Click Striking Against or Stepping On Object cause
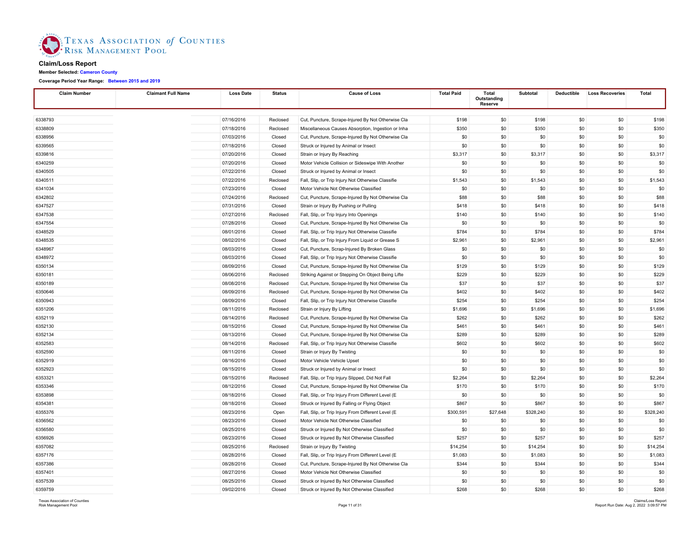Screen dimensions: 700x540 (352, 275)
